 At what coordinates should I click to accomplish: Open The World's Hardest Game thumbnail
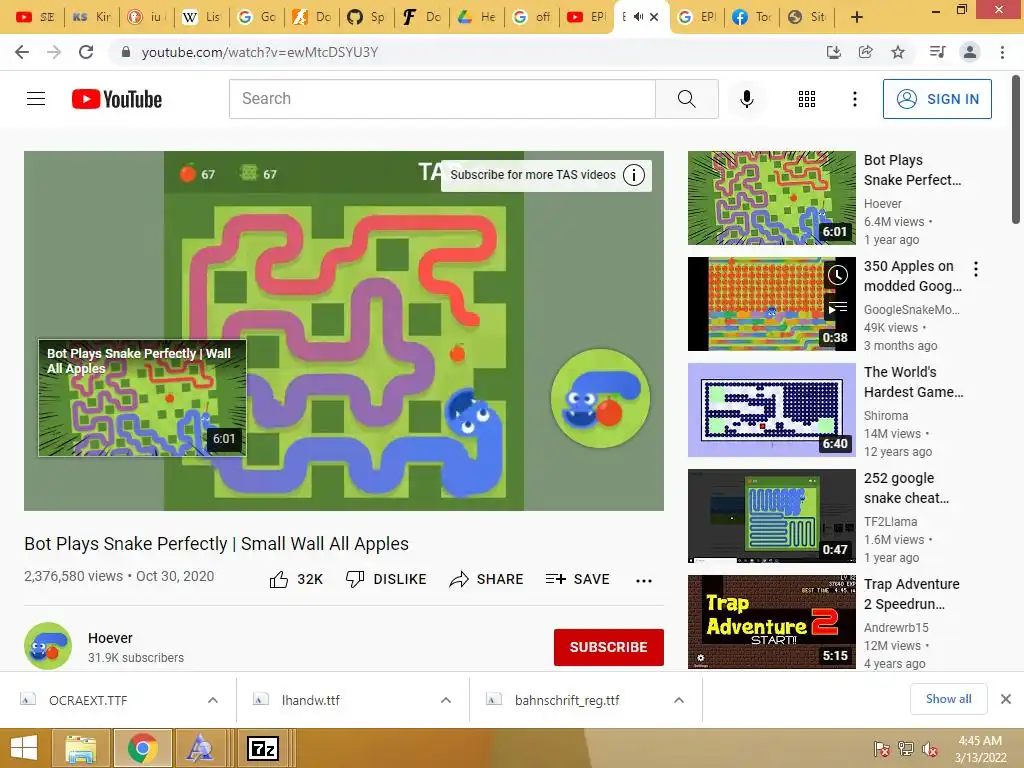tap(771, 410)
